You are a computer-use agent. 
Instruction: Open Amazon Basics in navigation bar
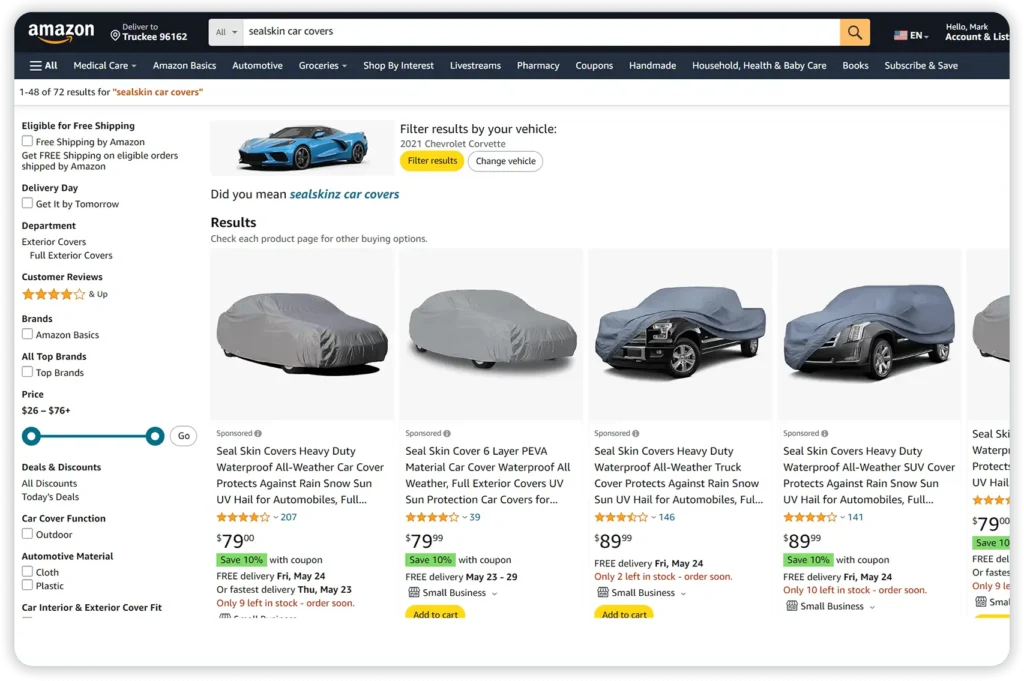point(184,65)
